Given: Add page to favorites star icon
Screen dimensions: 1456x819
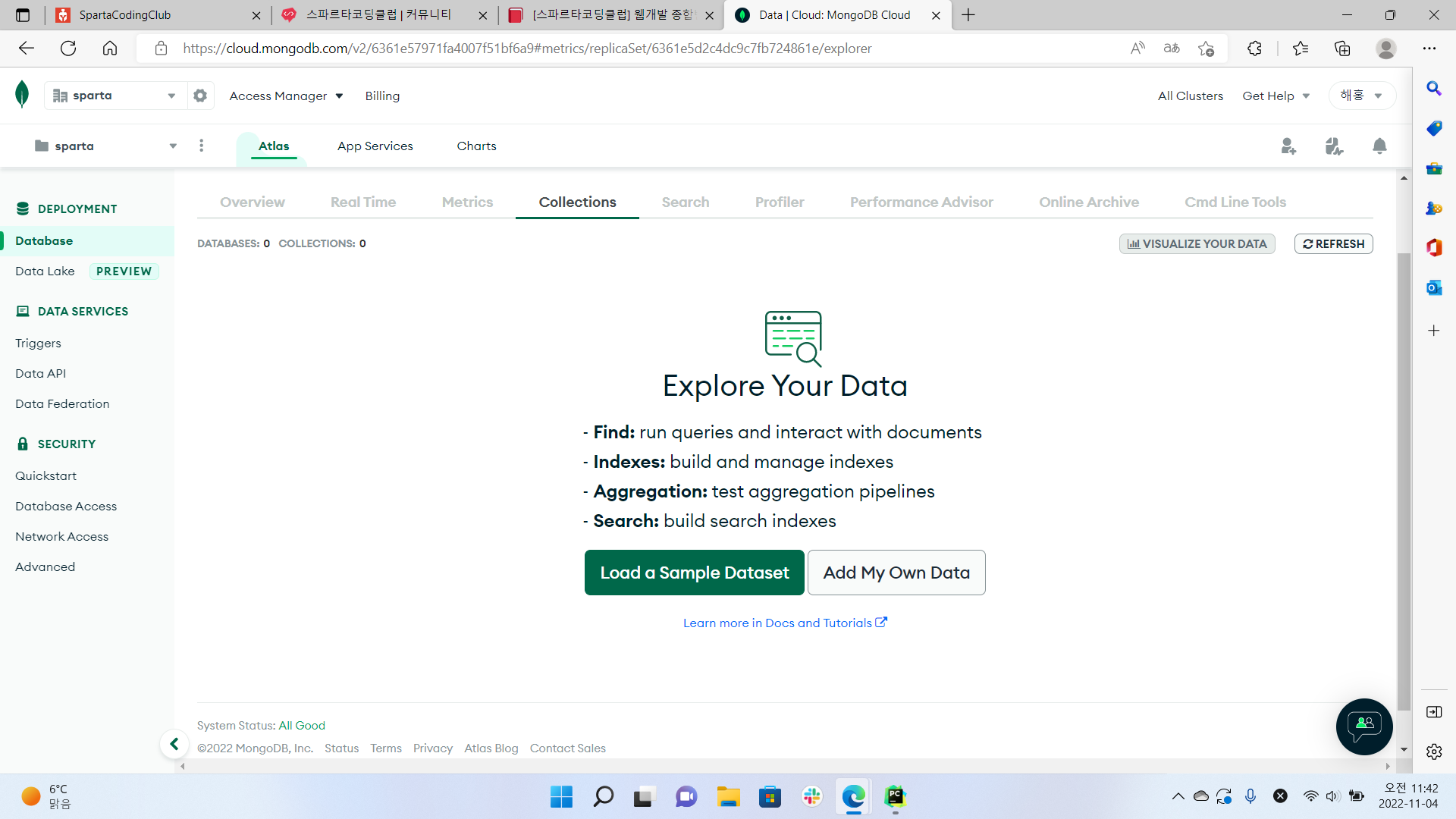Looking at the screenshot, I should [1207, 49].
